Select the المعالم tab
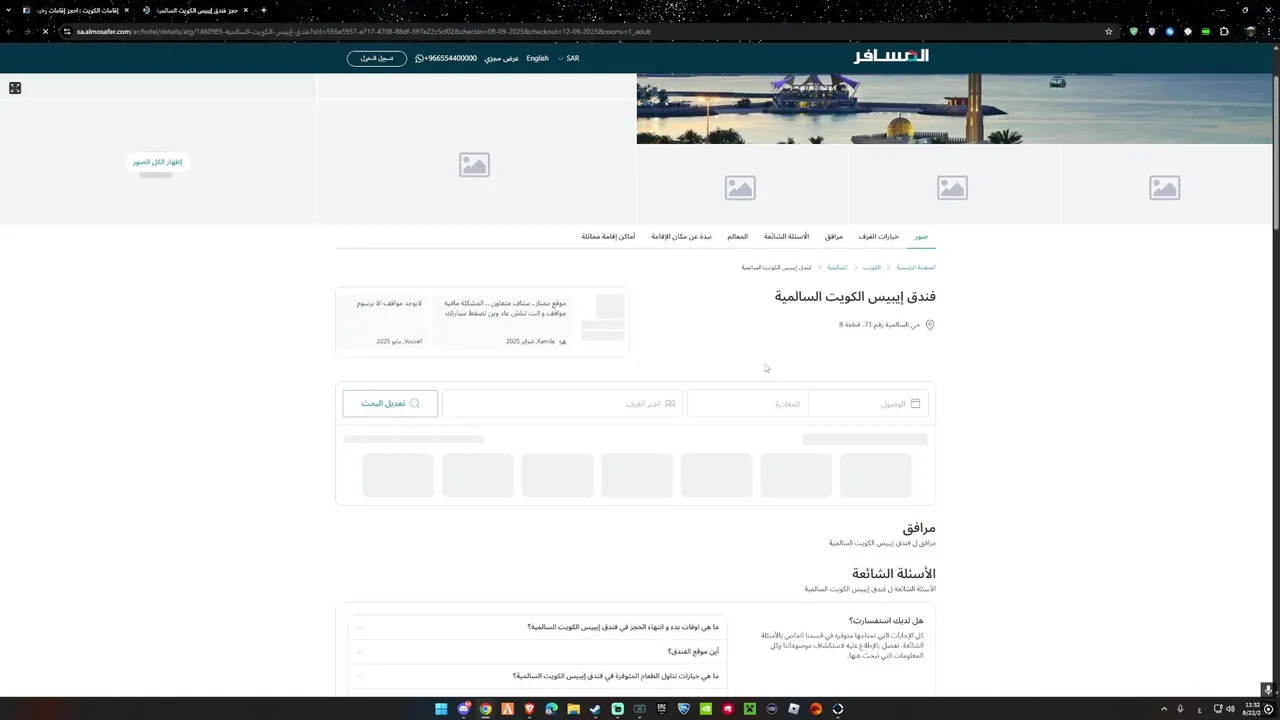The height and width of the screenshot is (720, 1280). click(738, 237)
